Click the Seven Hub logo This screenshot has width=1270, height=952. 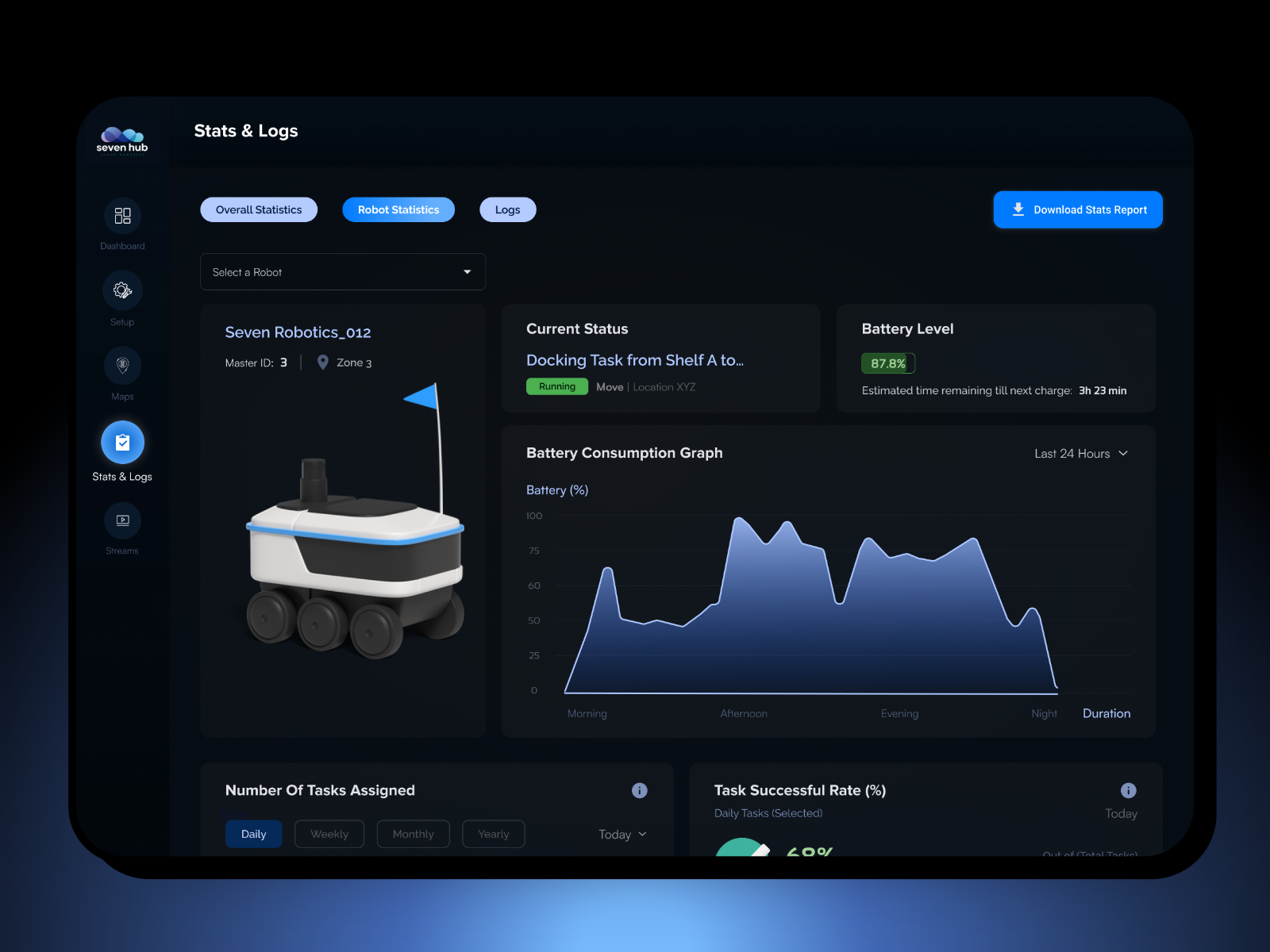pyautogui.click(x=122, y=140)
